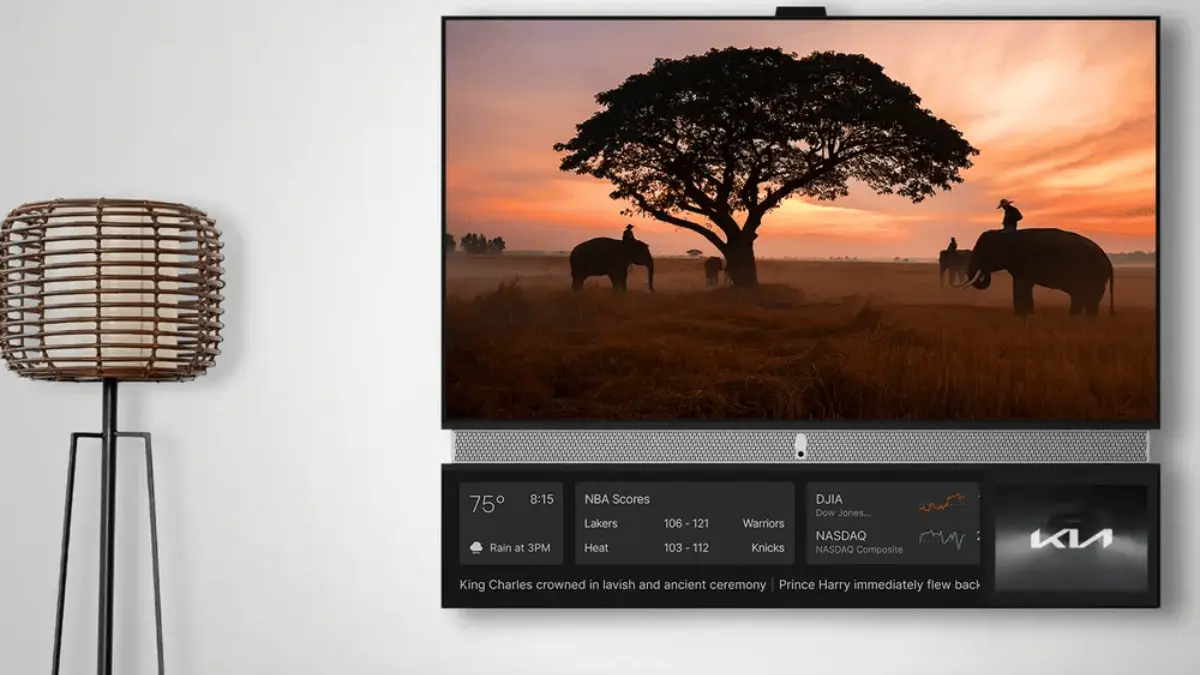Click the camera lens on the soundbar
This screenshot has height=675, width=1200.
[x=800, y=446]
